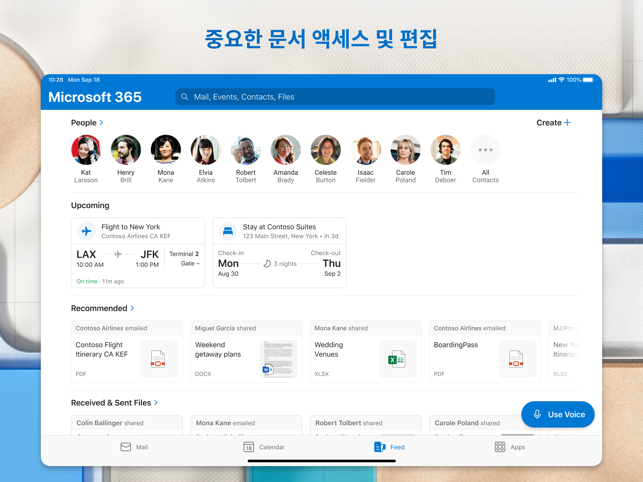Switch to the Mail tab
The width and height of the screenshot is (643, 482).
[134, 447]
